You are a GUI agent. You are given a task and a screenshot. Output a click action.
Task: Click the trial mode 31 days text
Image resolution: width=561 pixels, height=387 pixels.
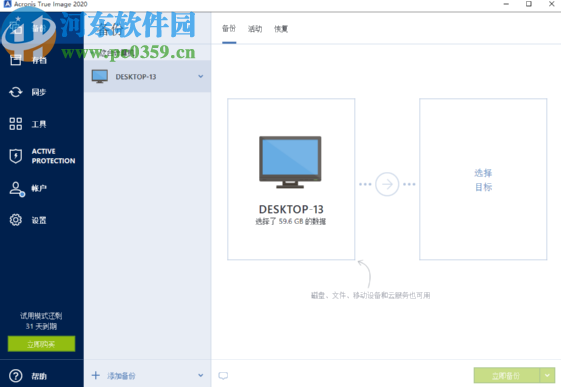point(41,321)
